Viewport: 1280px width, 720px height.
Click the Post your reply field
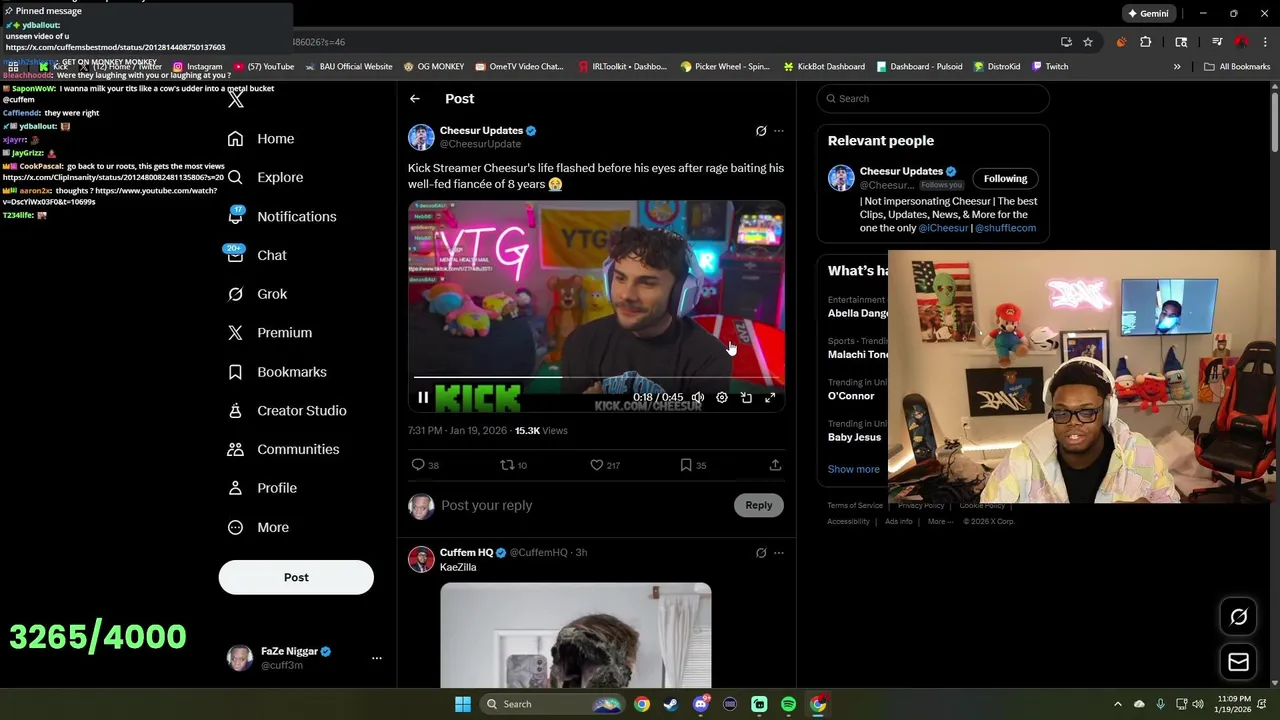585,505
